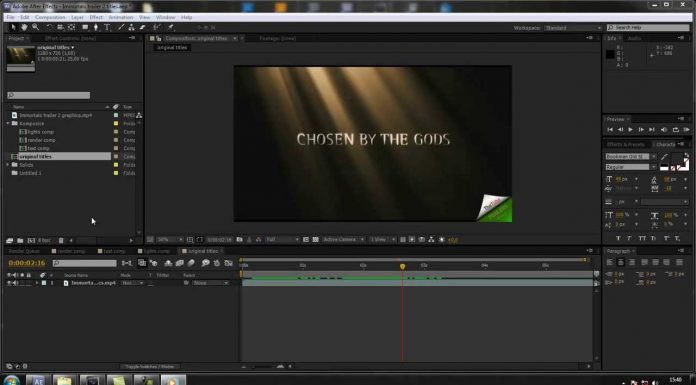Click the Auto-keyframe stopwatch icon
This screenshot has height=385, width=696.
point(217,263)
